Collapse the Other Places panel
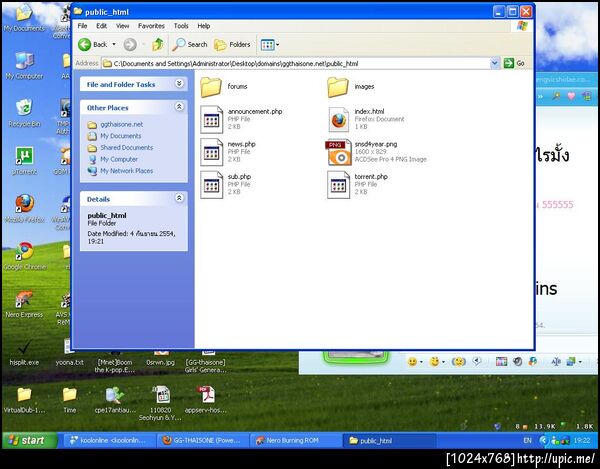 pos(179,107)
